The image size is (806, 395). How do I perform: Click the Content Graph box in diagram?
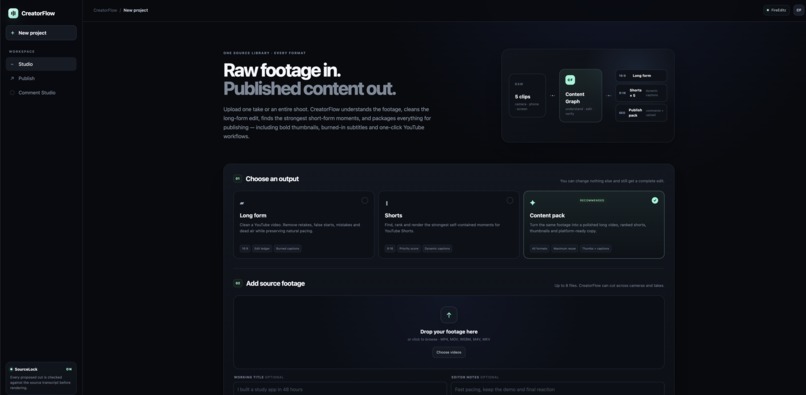click(x=580, y=96)
